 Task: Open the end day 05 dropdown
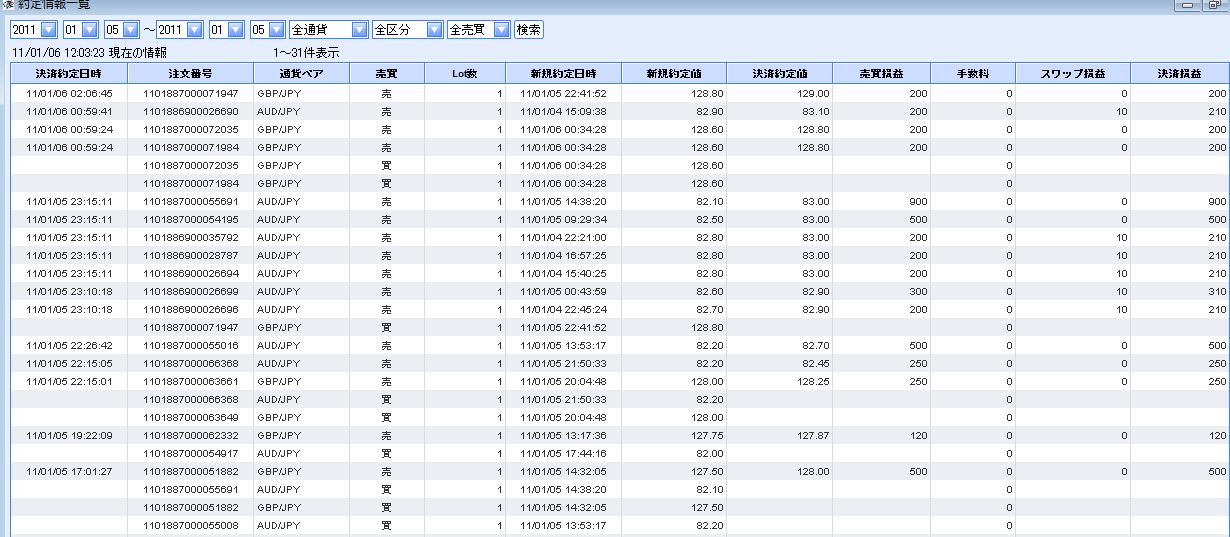268,30
